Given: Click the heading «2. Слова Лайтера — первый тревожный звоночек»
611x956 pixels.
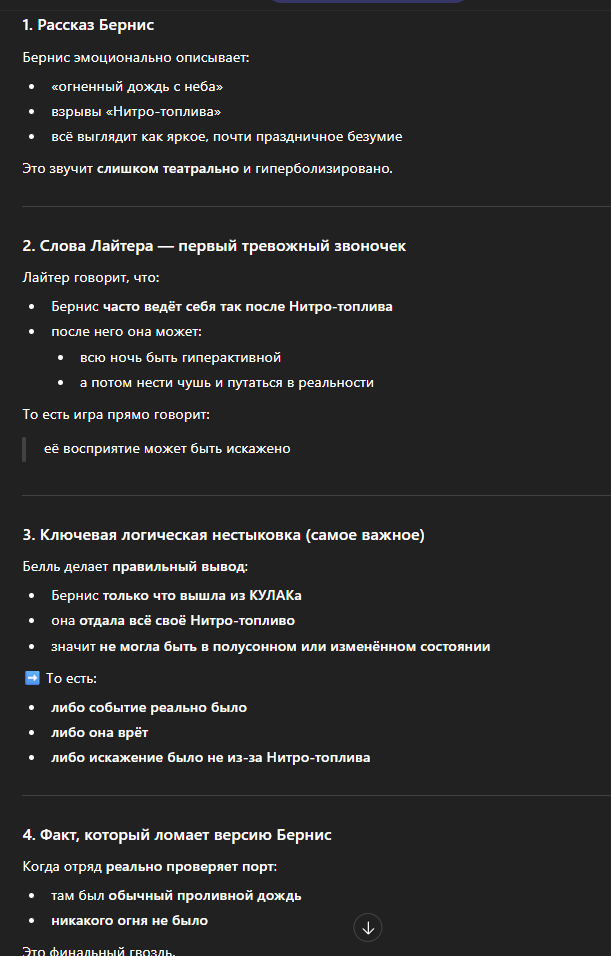Looking at the screenshot, I should coord(214,245).
